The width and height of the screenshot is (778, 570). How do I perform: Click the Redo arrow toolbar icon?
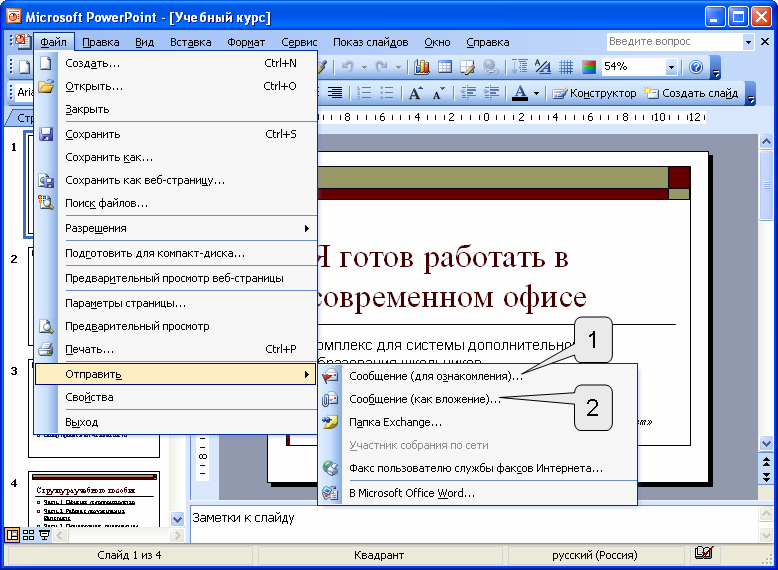pyautogui.click(x=381, y=66)
